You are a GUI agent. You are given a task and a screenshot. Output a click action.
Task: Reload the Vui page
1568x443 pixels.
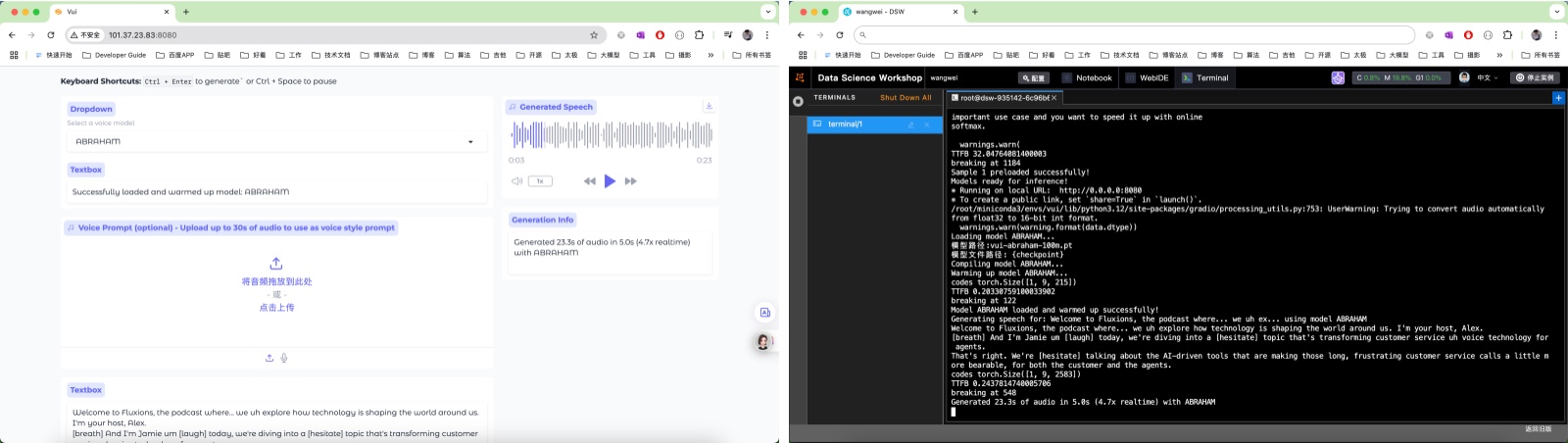click(51, 34)
